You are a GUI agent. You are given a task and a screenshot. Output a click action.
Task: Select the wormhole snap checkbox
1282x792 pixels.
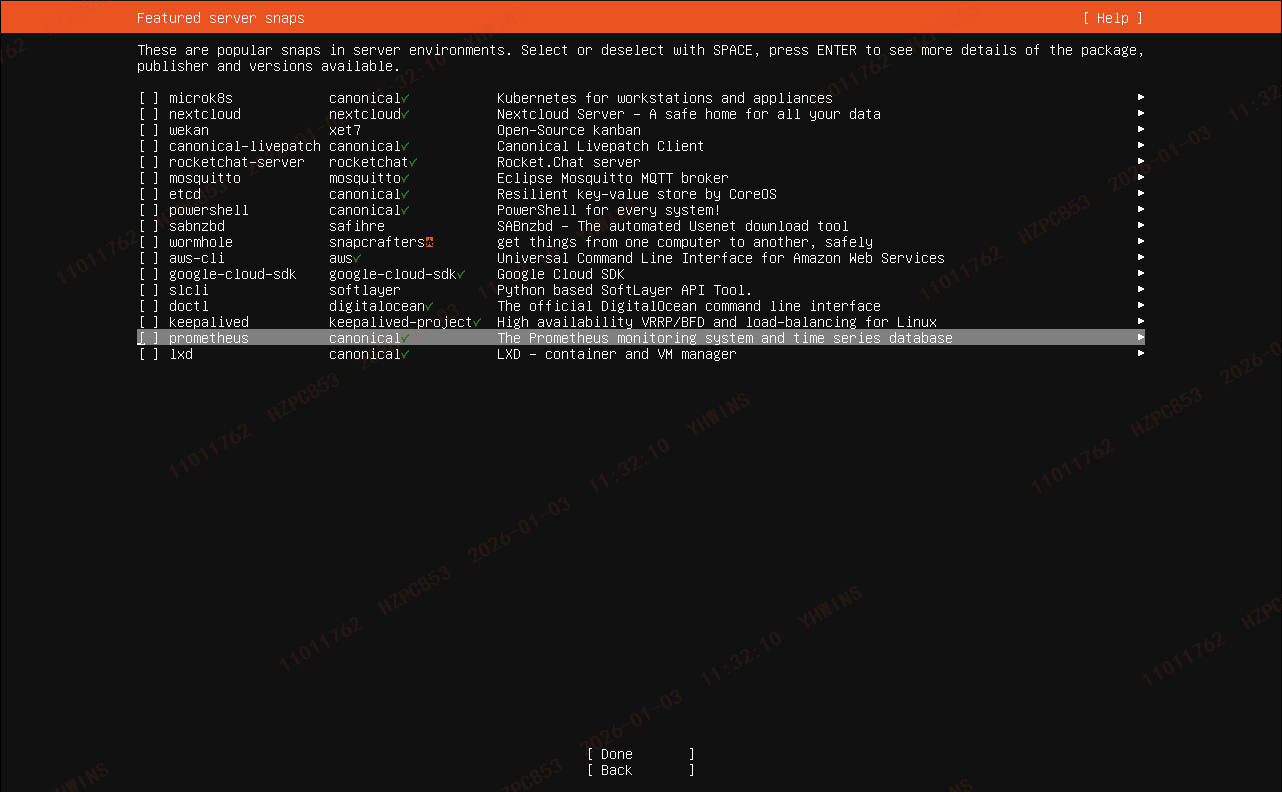(148, 242)
